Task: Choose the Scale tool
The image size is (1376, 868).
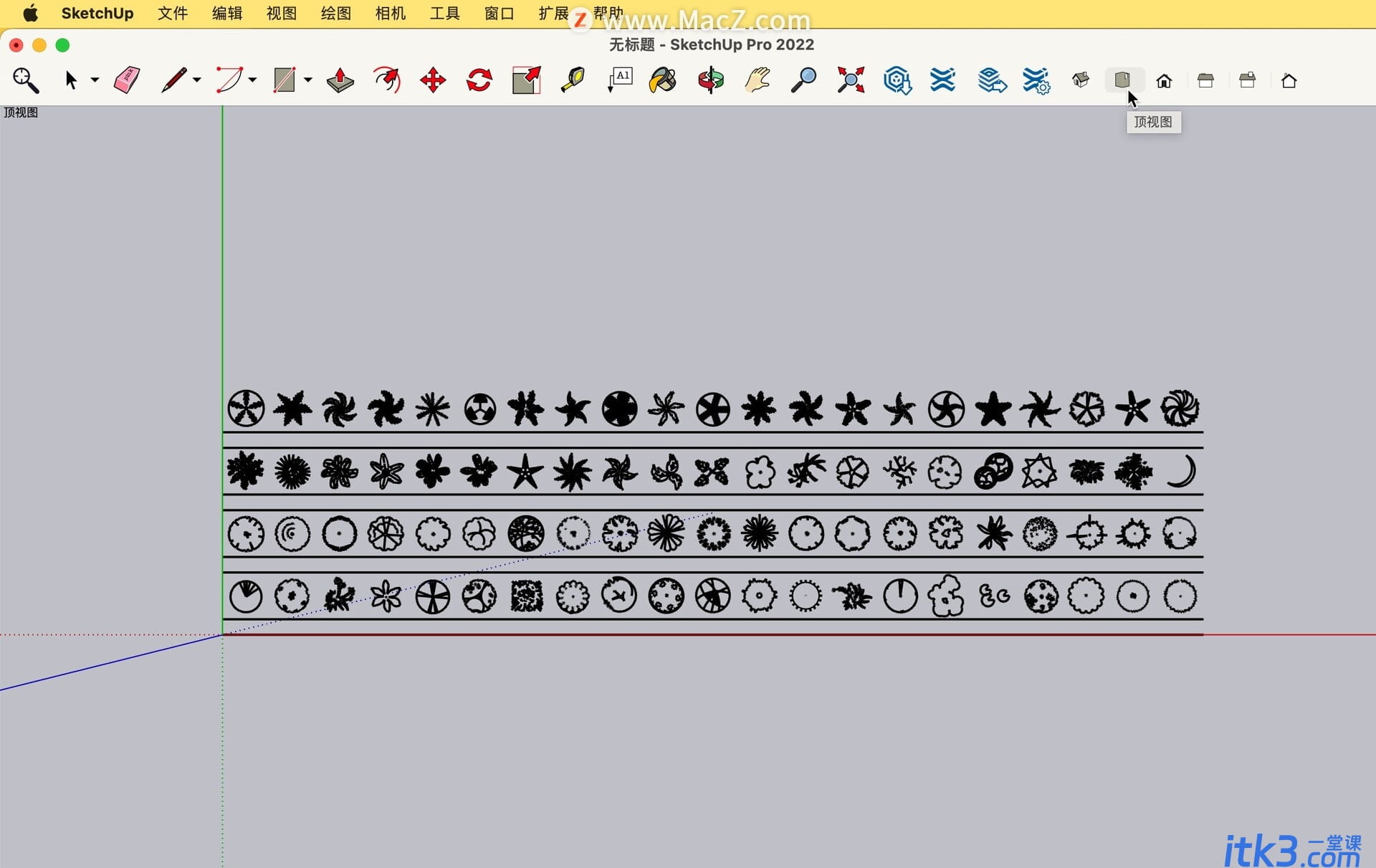Action: coord(527,80)
